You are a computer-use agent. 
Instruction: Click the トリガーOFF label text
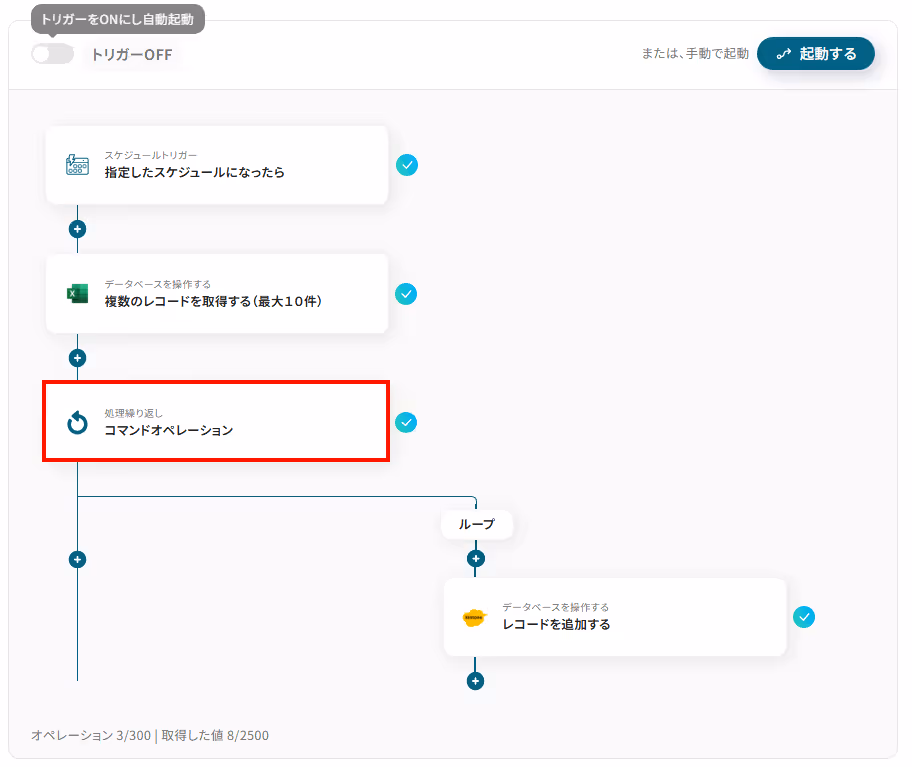132,55
